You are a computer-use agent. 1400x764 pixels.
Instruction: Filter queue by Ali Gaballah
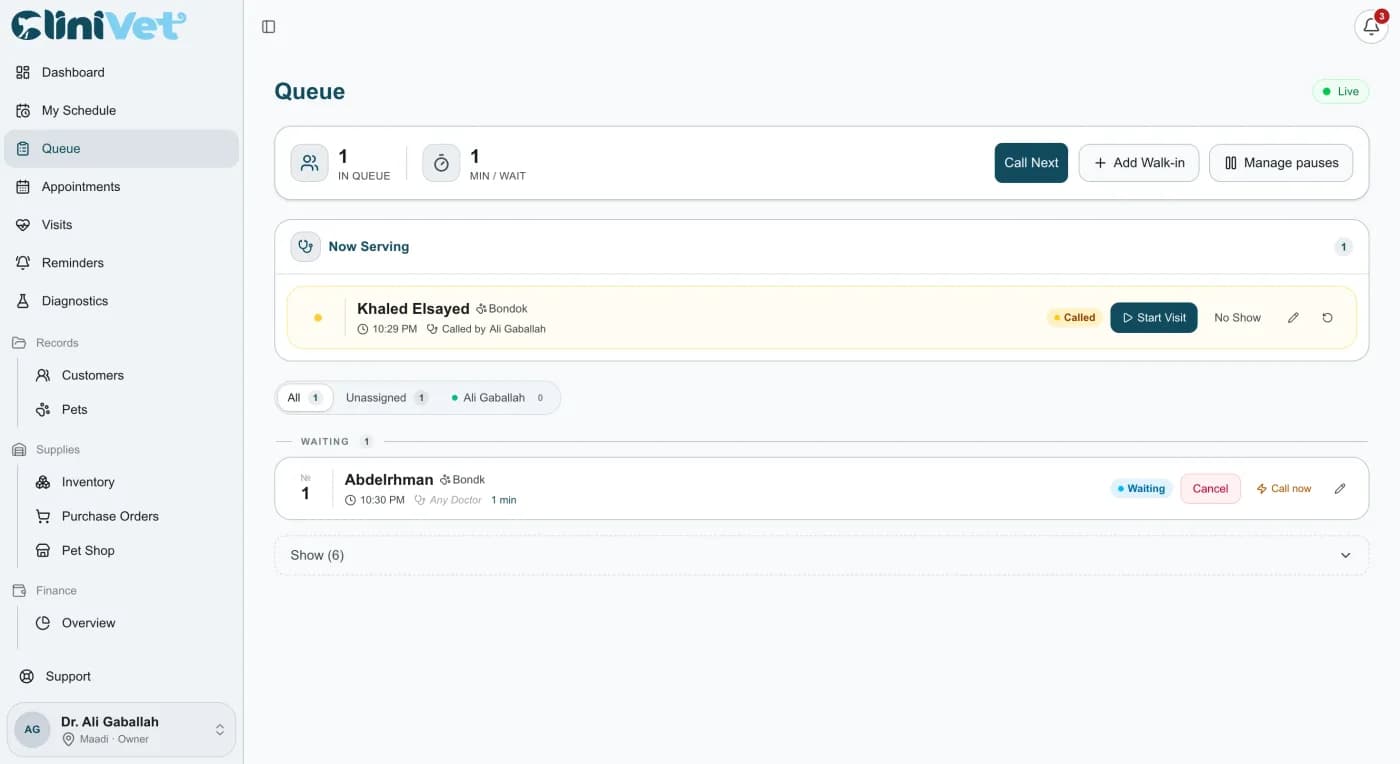pos(497,398)
